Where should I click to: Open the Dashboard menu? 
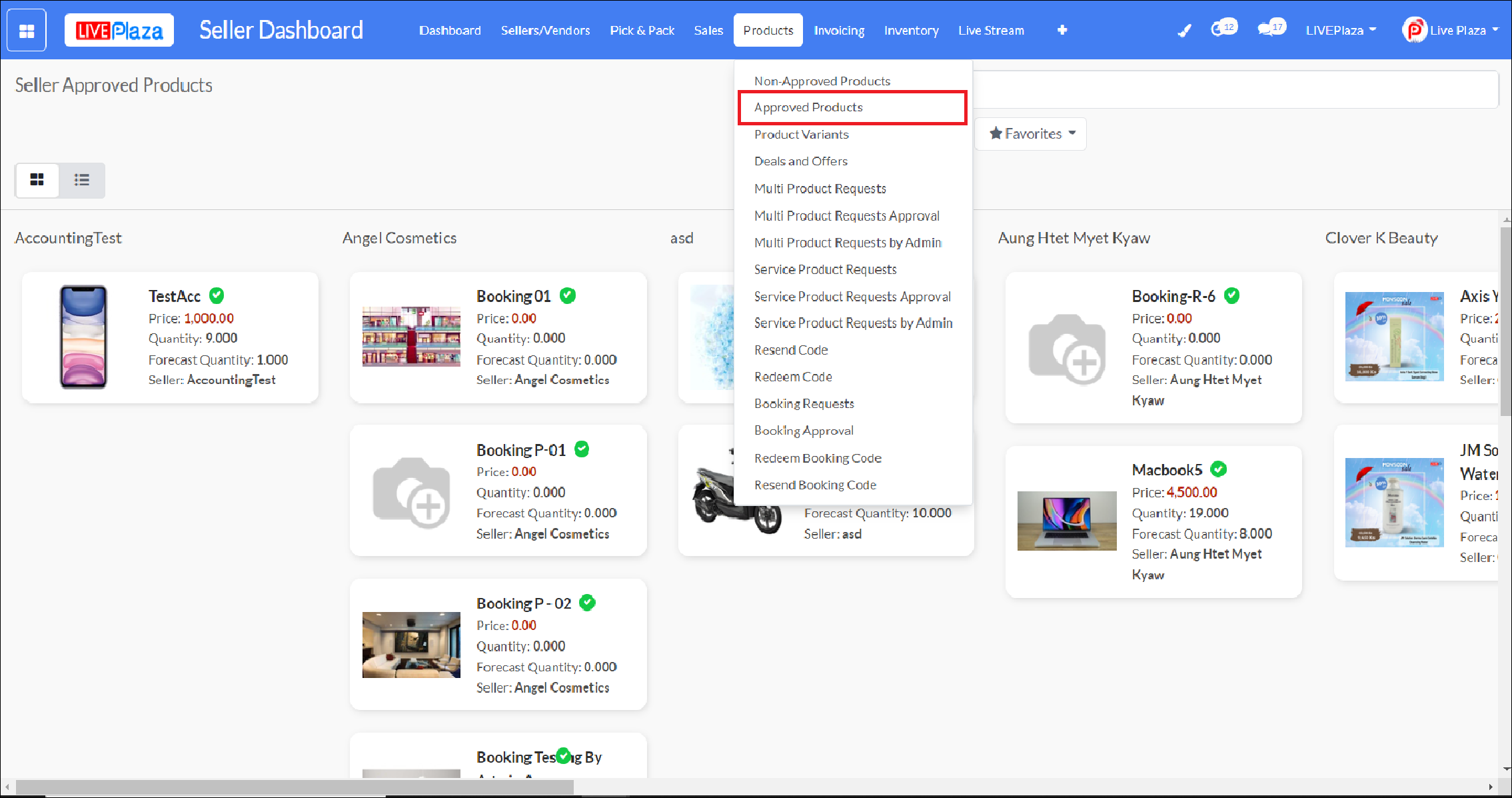450,31
